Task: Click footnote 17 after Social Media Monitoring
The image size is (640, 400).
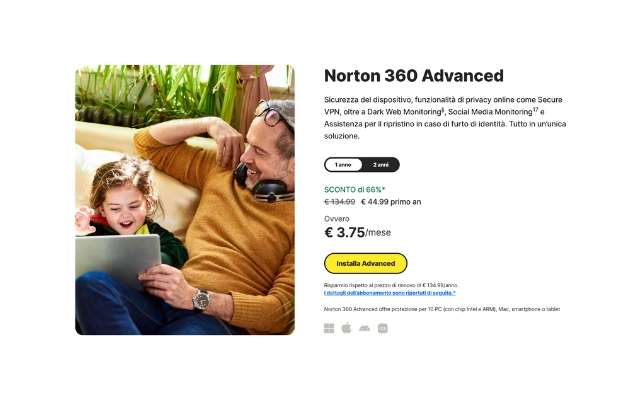Action: 536,109
